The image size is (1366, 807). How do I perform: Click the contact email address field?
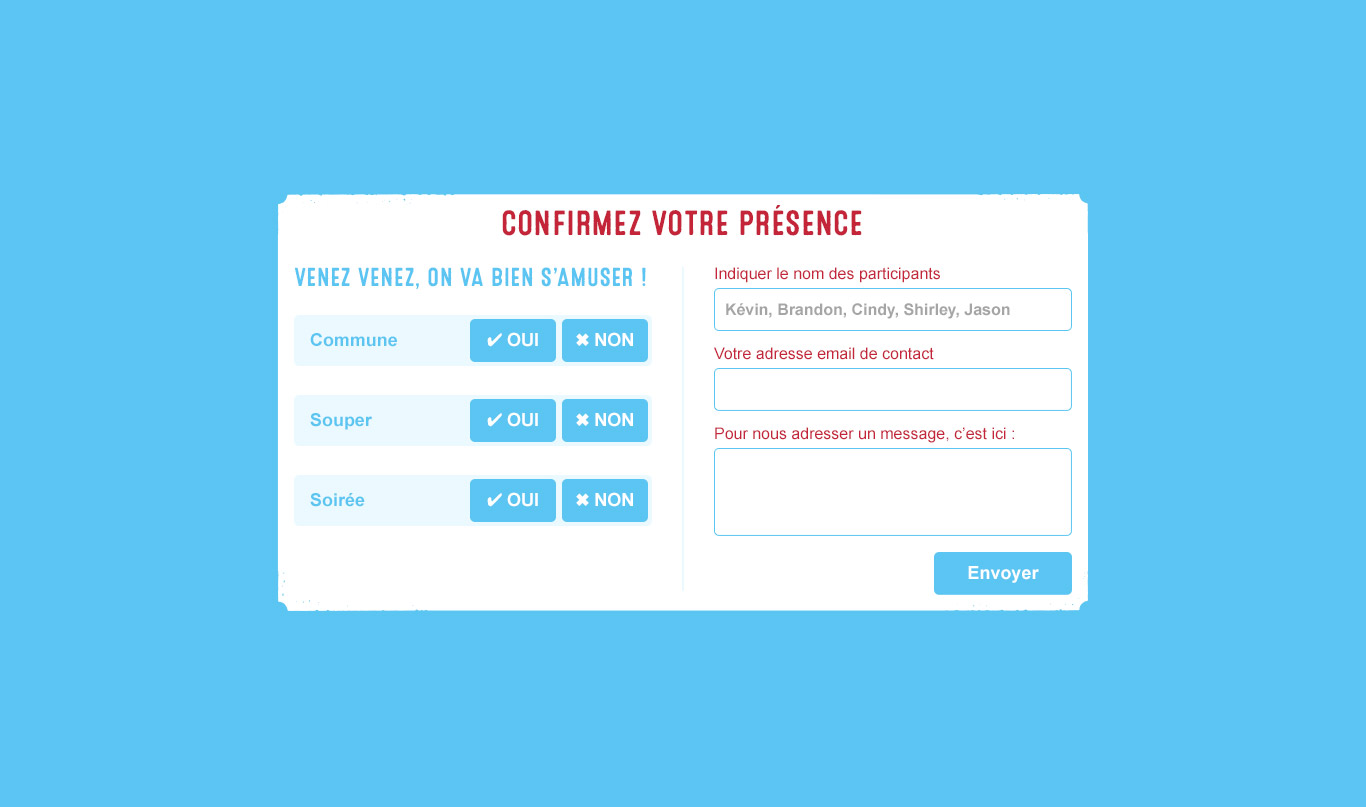(892, 390)
